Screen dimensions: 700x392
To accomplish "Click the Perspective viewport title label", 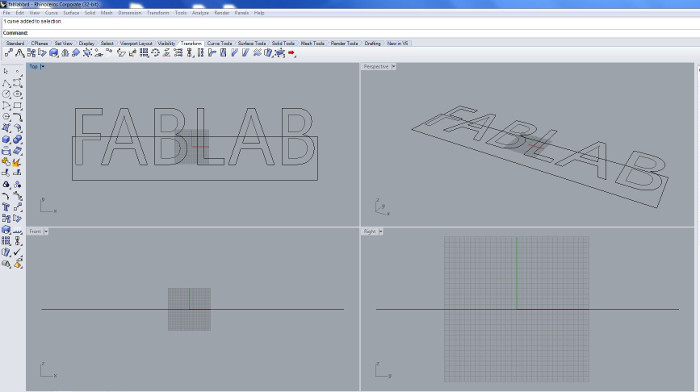I will pos(376,67).
